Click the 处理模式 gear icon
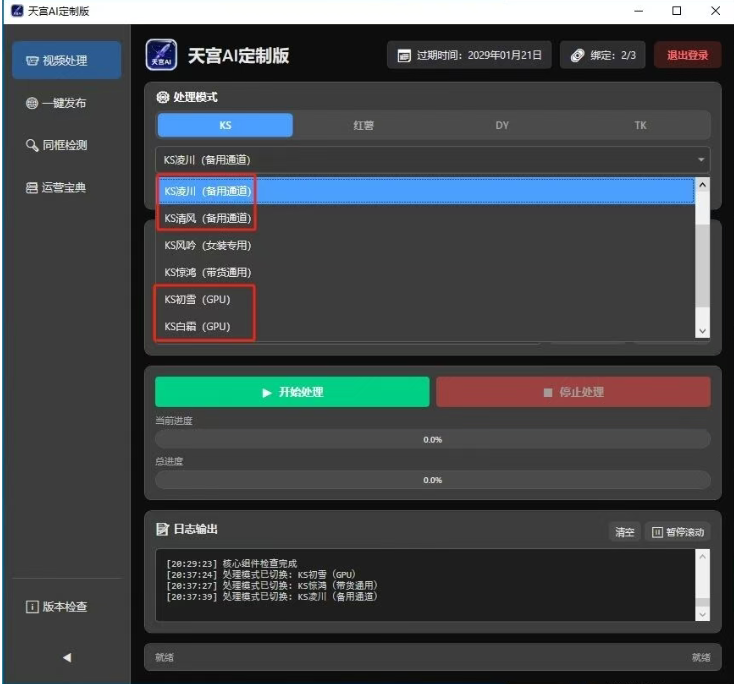Screen dimensions: 734x684 [x=162, y=97]
